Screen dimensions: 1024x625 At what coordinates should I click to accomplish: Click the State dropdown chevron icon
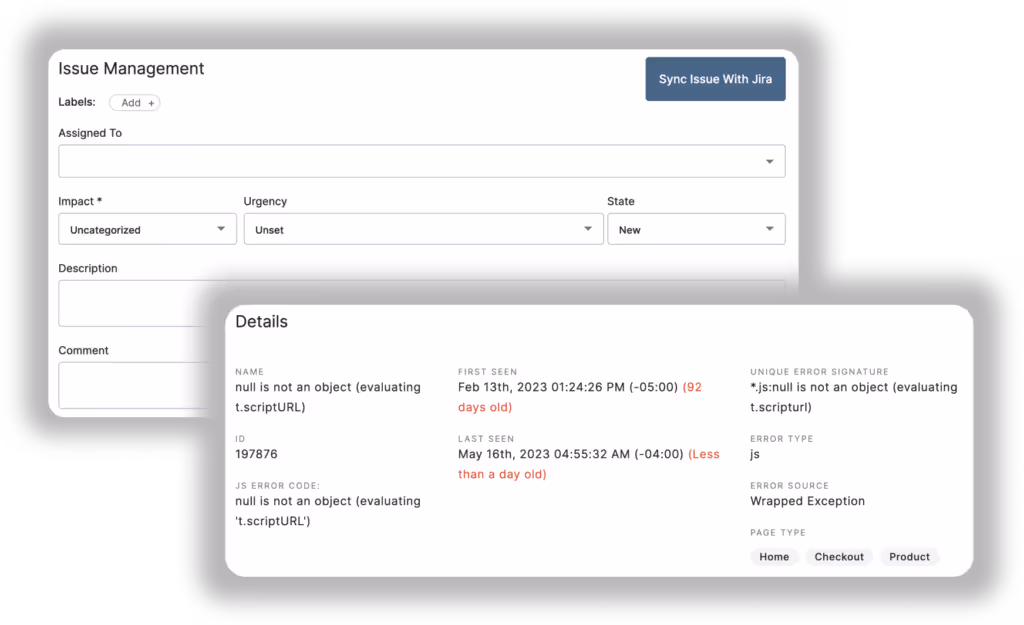(769, 229)
